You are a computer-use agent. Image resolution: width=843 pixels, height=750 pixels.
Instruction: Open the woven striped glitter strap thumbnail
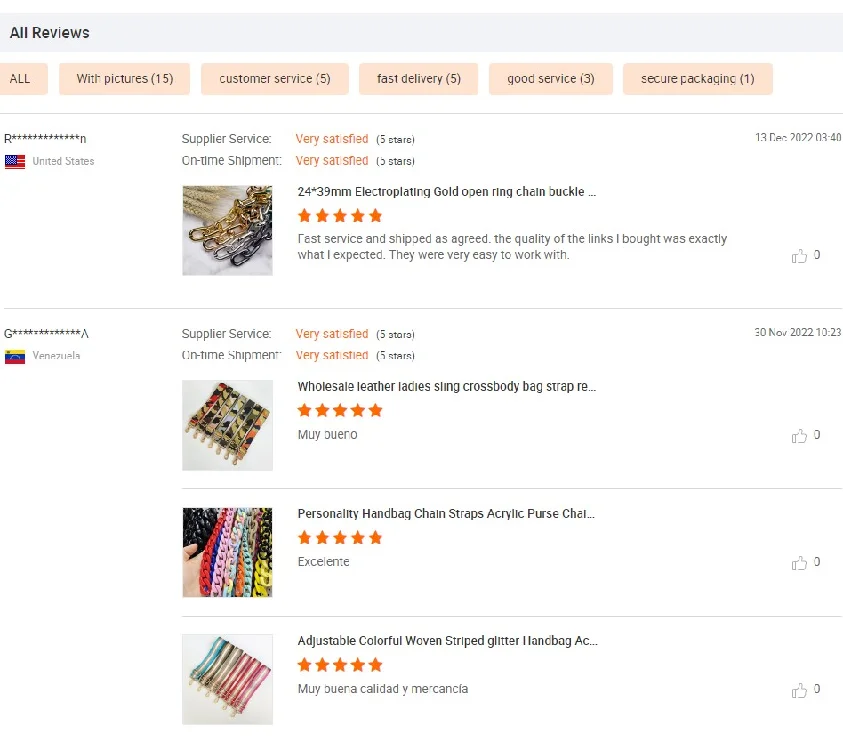(x=227, y=680)
